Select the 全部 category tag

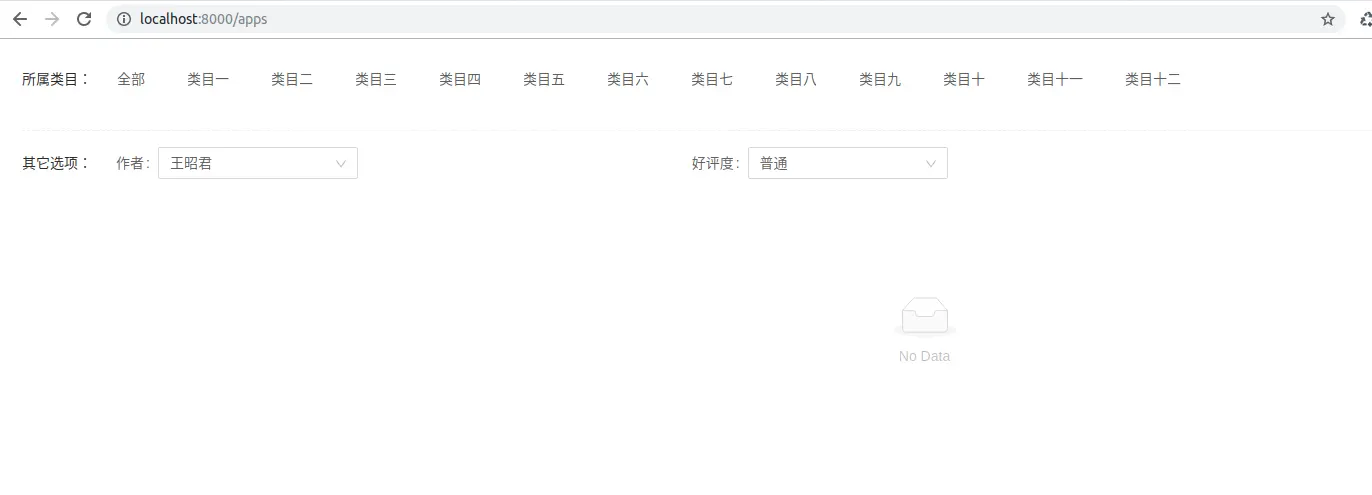coord(131,79)
